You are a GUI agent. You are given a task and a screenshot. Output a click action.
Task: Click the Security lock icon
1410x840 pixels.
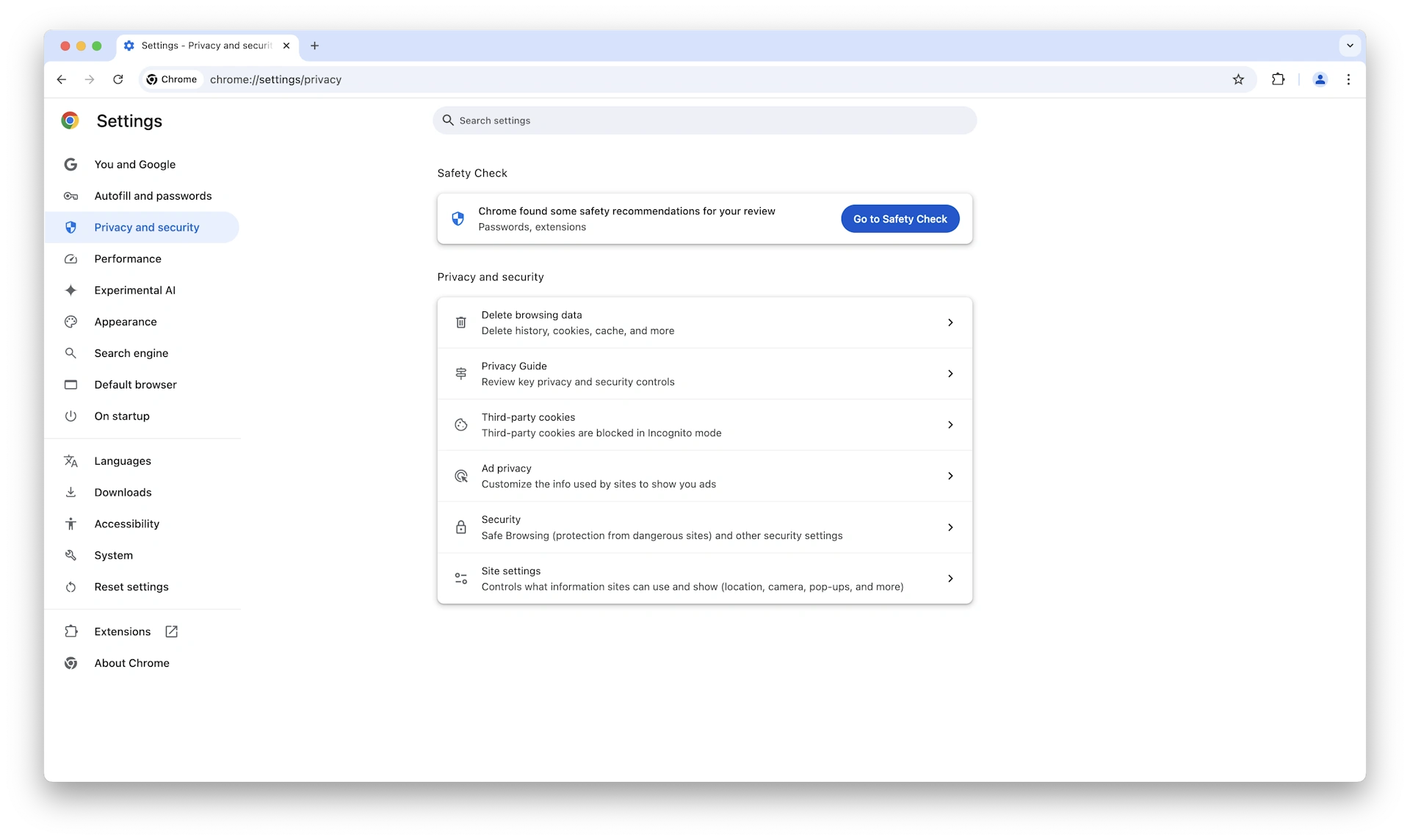tap(460, 527)
